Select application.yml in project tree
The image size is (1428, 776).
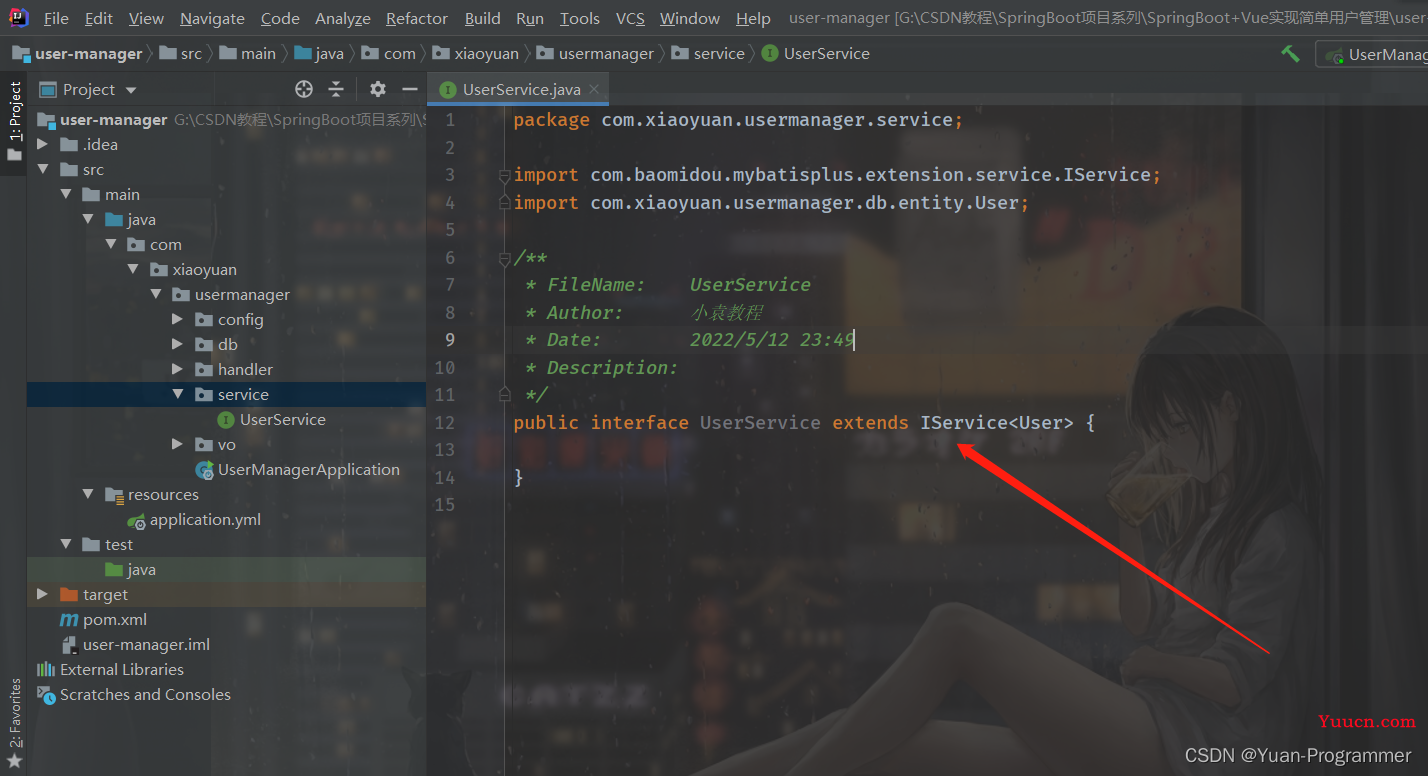coord(205,520)
